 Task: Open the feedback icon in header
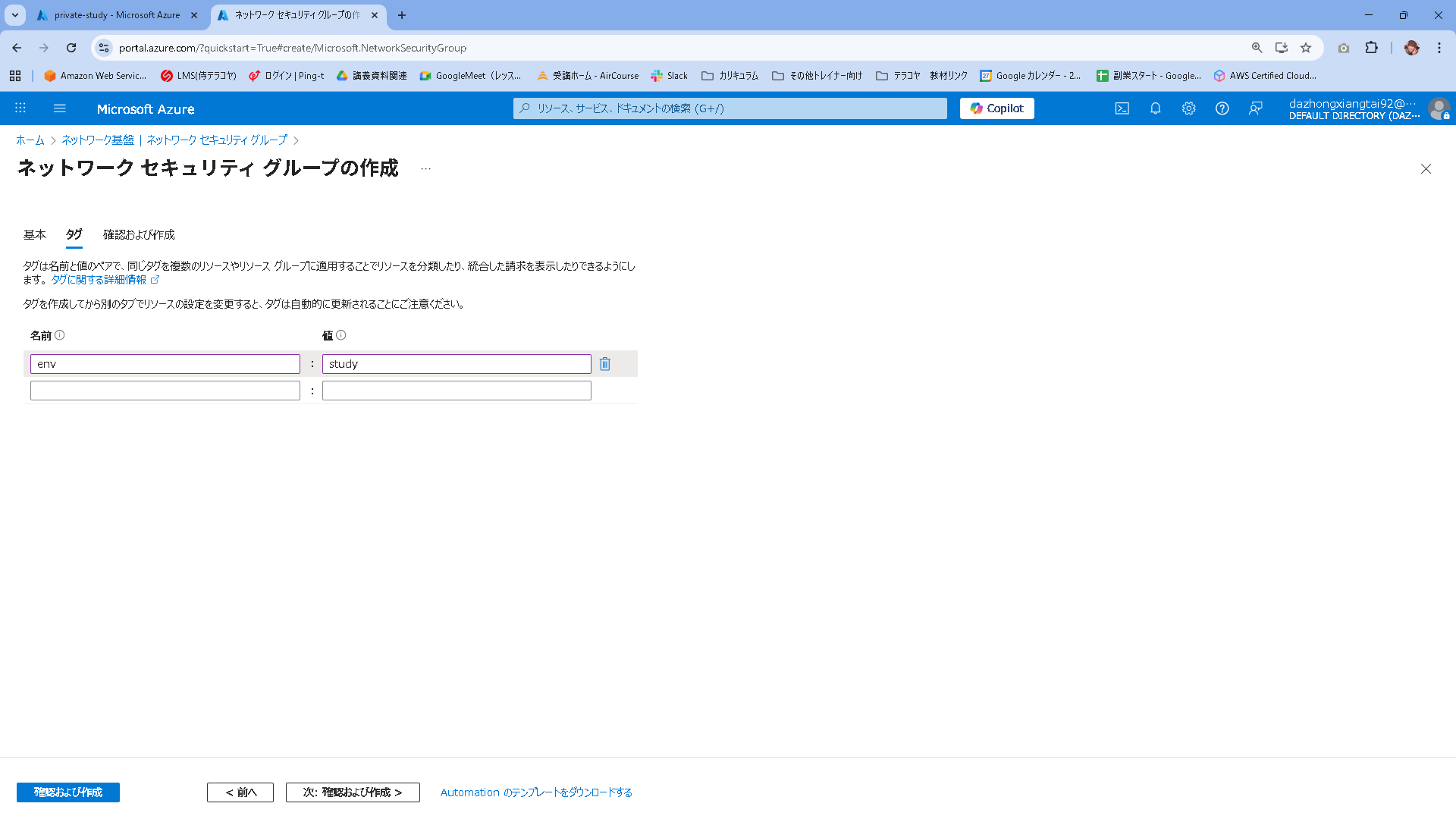[1255, 108]
